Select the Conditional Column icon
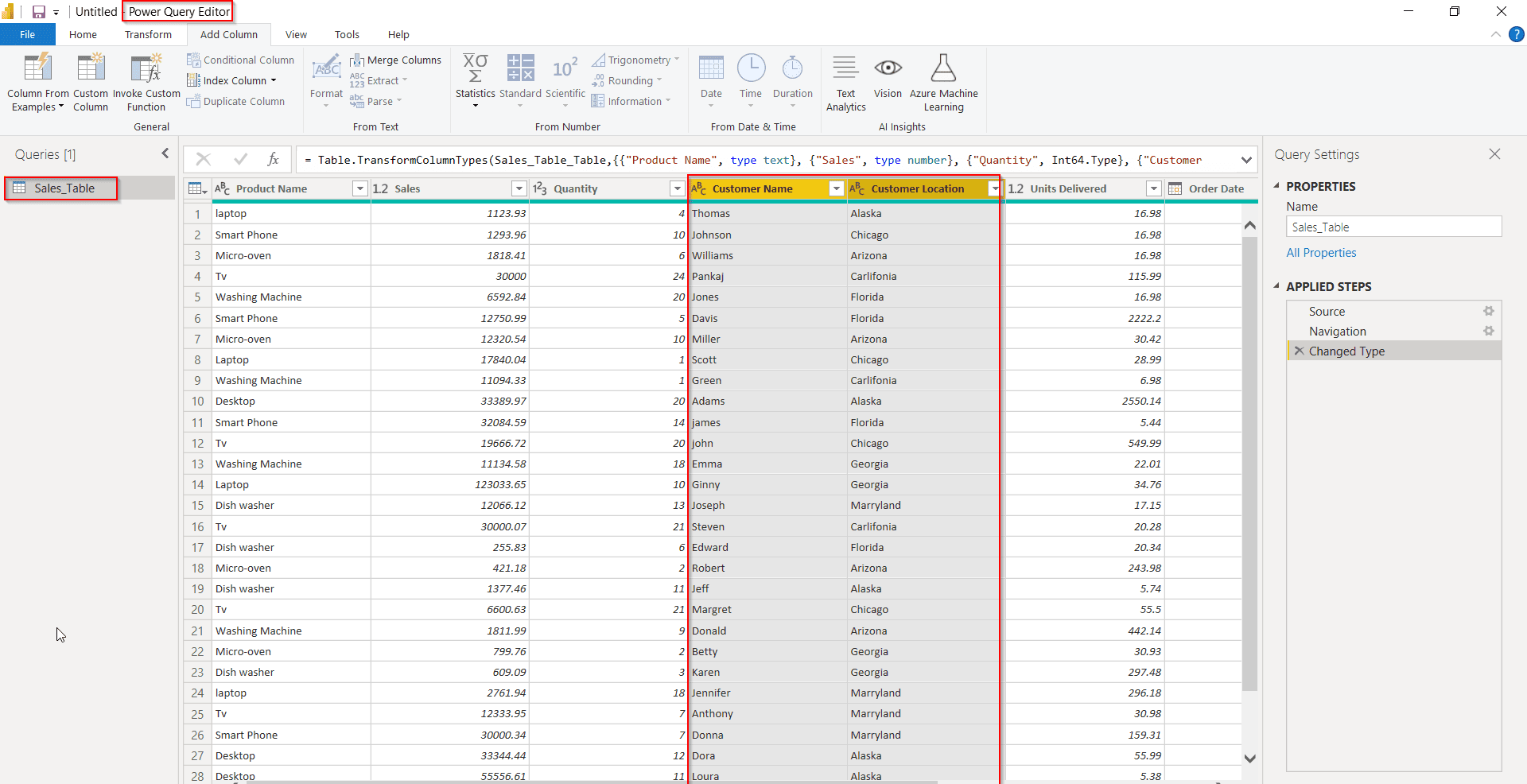Screen dimensions: 1527x784 pos(193,60)
